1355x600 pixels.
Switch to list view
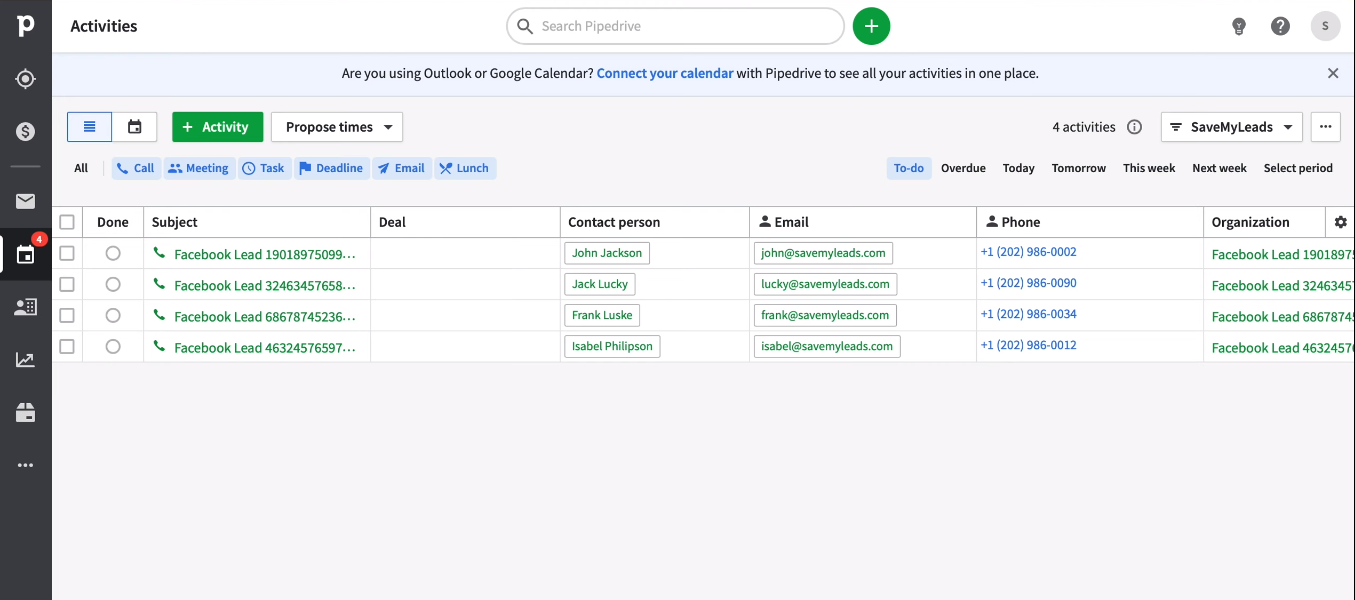coord(90,127)
